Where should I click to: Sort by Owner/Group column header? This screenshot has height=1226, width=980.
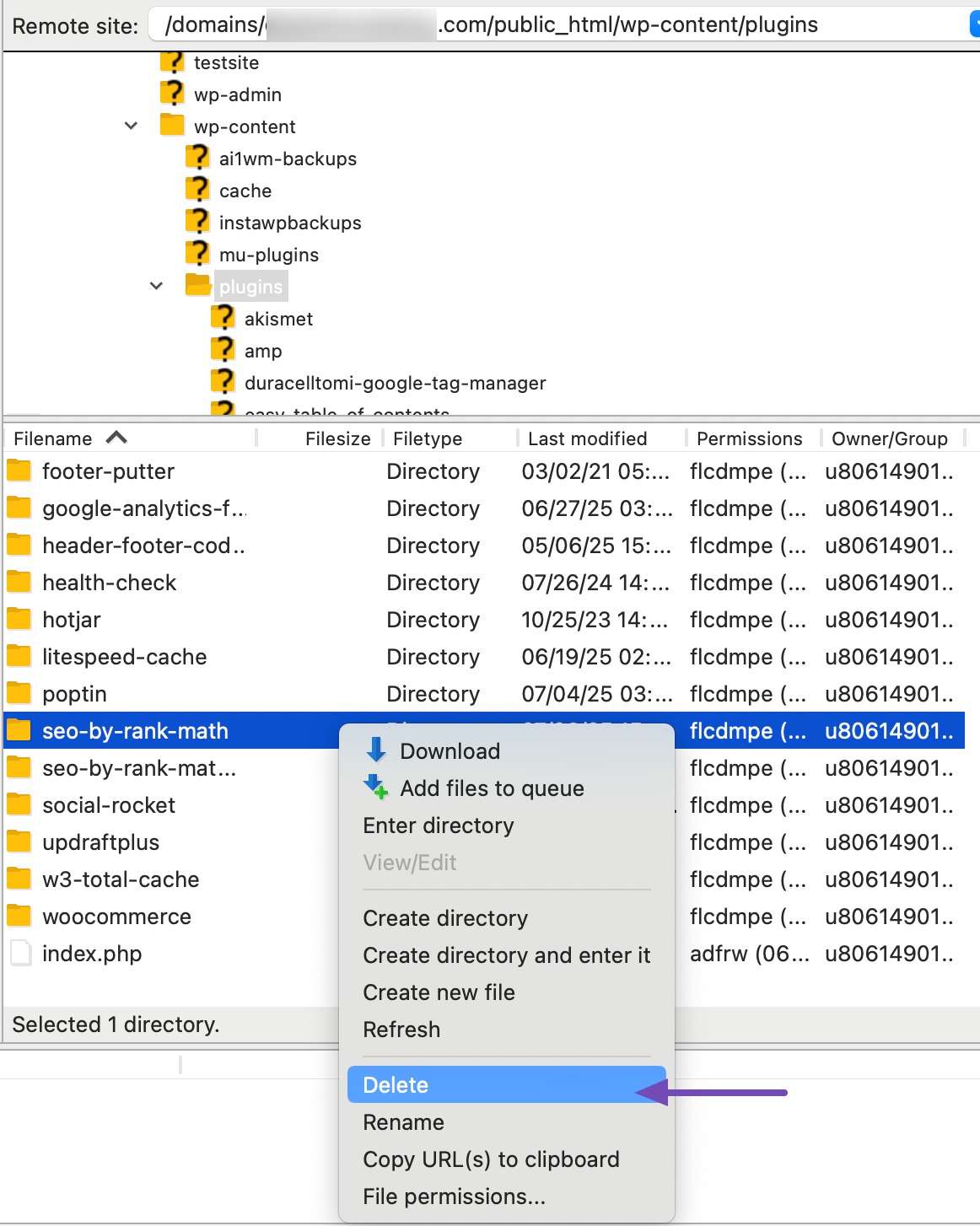pyautogui.click(x=894, y=438)
